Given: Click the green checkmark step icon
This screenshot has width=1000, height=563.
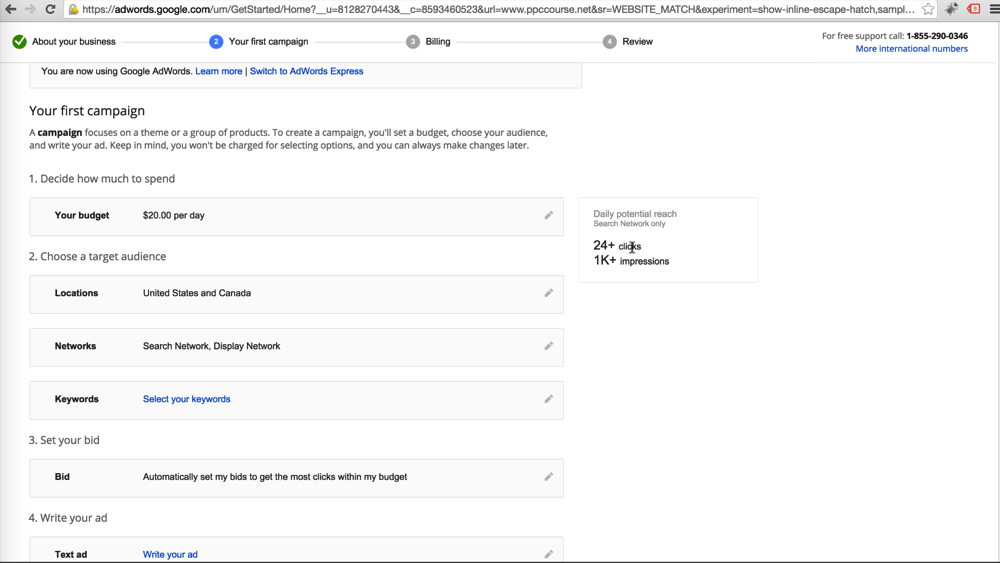Looking at the screenshot, I should tap(19, 41).
